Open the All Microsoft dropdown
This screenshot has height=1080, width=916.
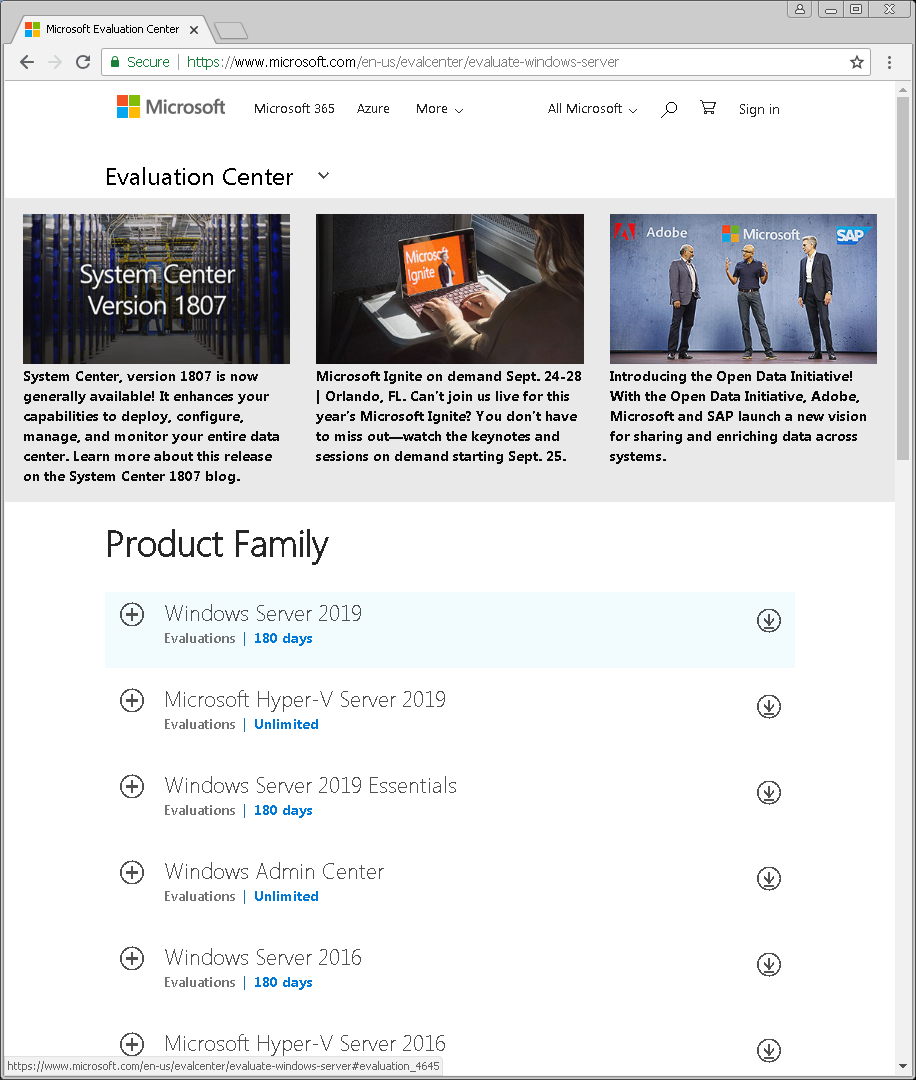(592, 109)
